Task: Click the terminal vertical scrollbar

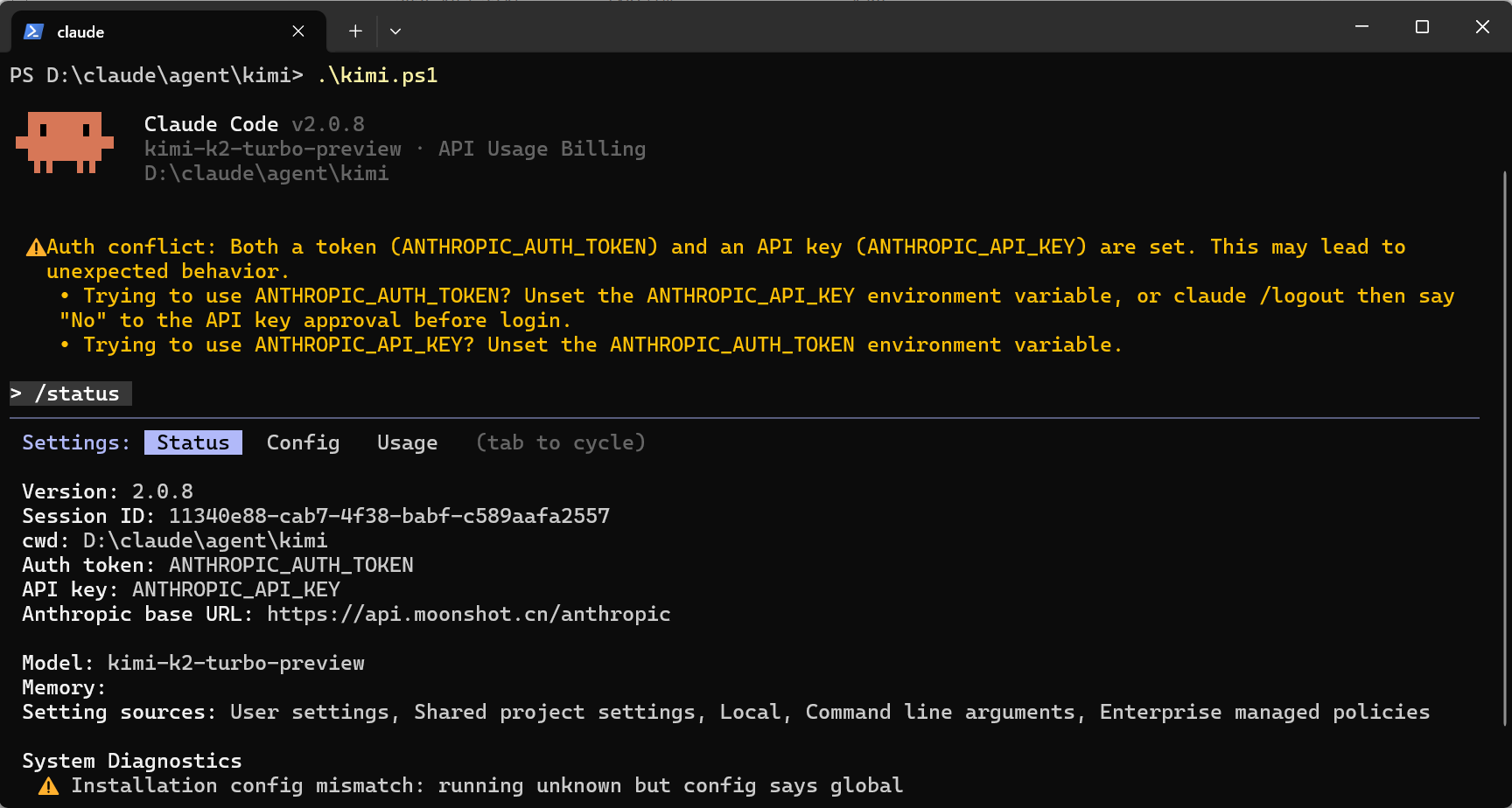Action: [x=1505, y=448]
